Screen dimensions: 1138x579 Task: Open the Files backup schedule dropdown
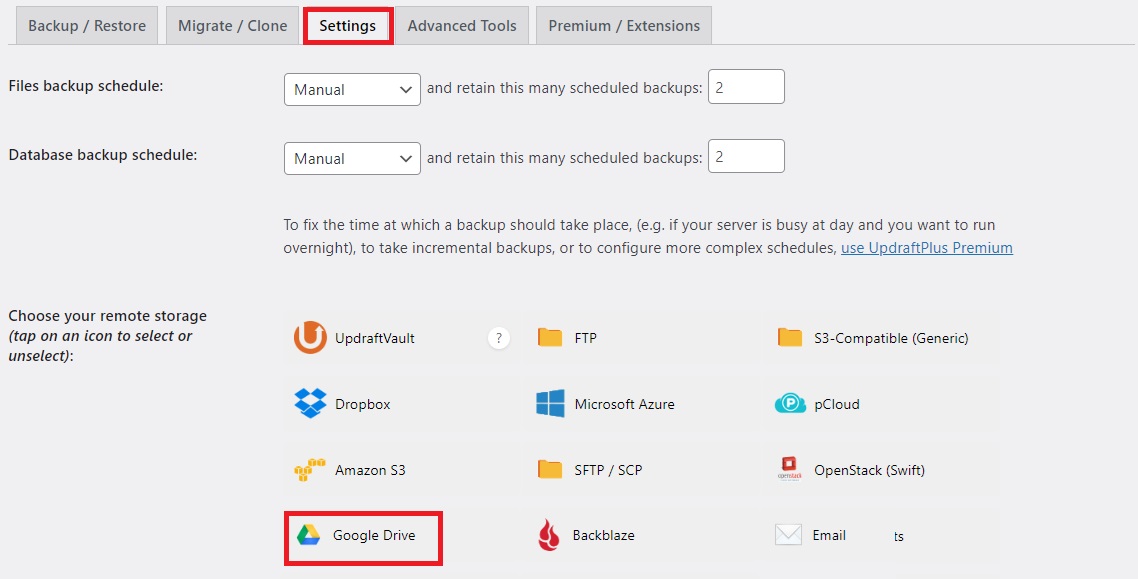(352, 89)
